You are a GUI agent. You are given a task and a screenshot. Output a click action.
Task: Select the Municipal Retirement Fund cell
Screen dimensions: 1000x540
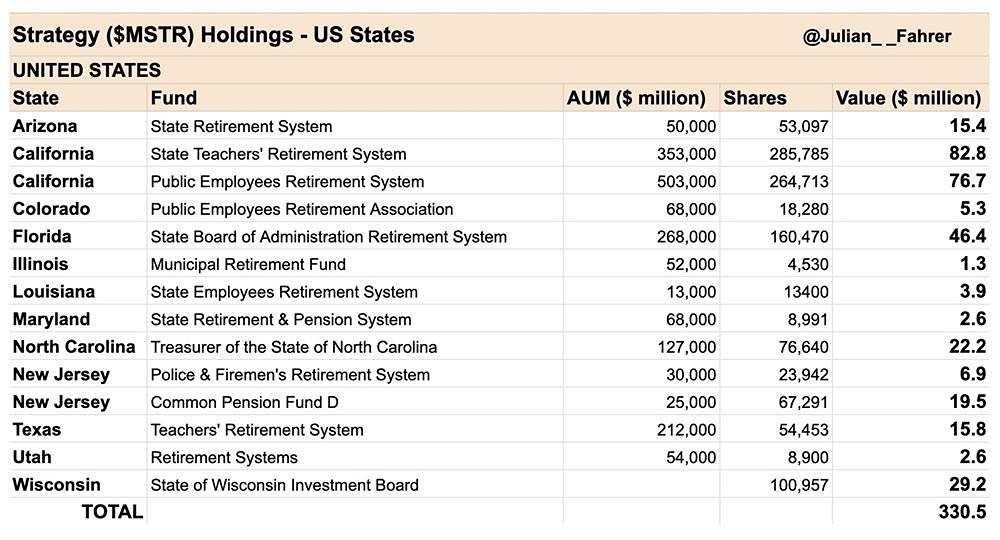(x=248, y=265)
